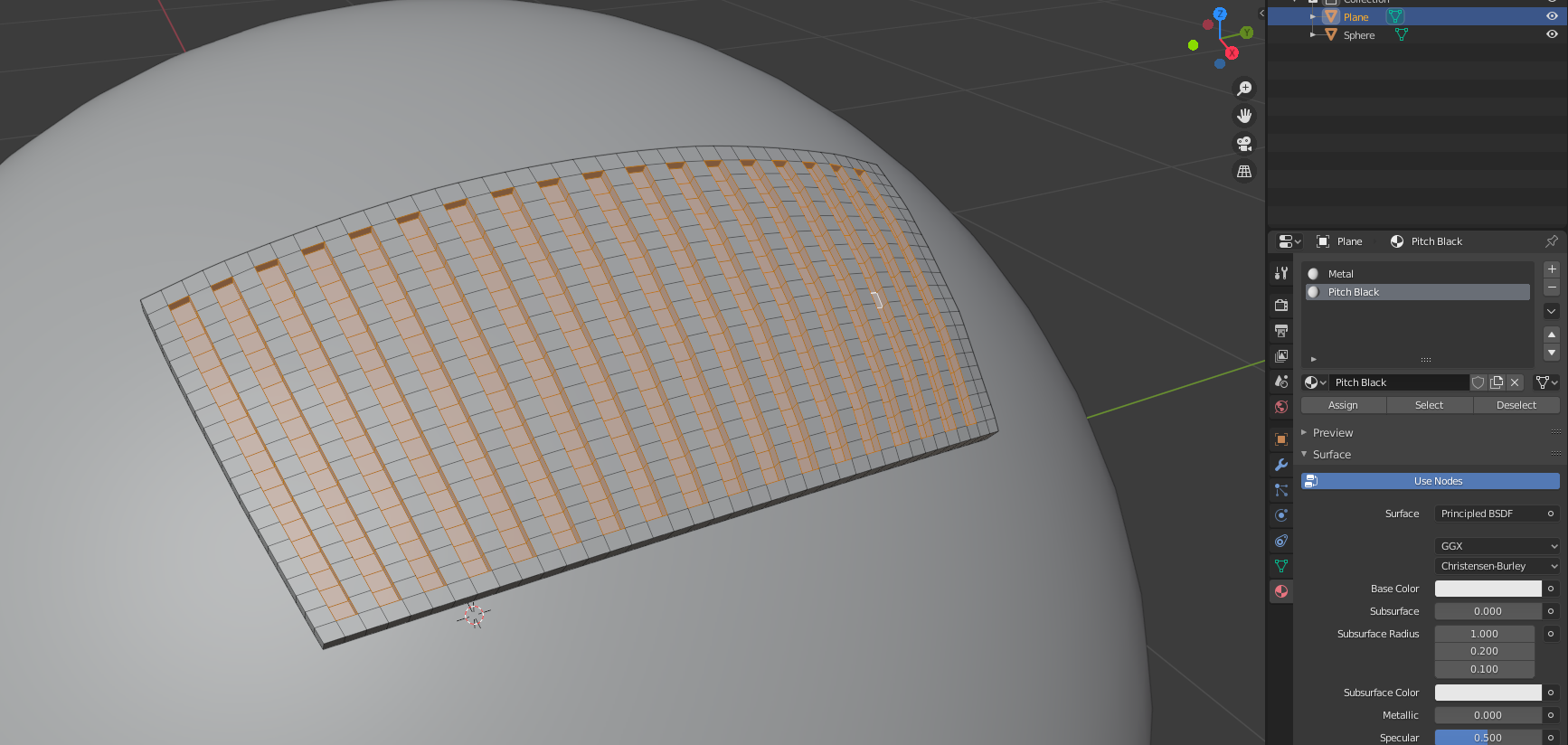Click the Assign button
This screenshot has width=1568, height=745.
click(1343, 405)
